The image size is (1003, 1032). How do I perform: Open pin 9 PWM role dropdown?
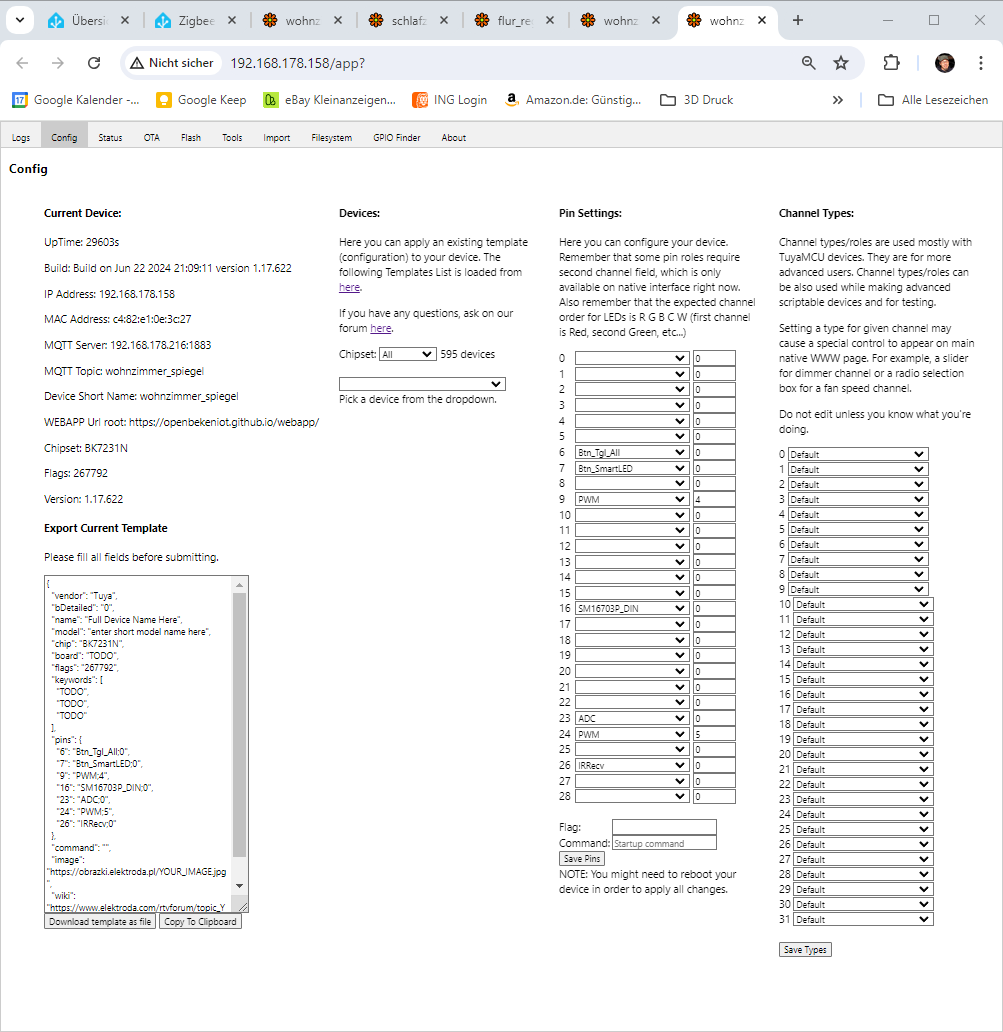pyautogui.click(x=632, y=500)
